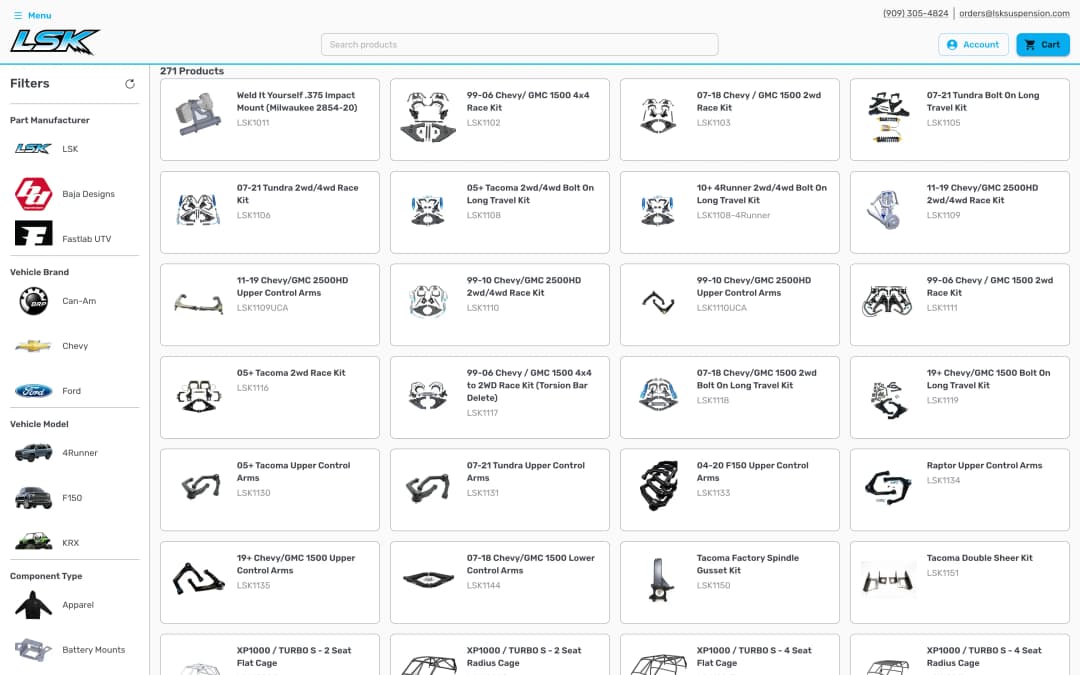This screenshot has height=675, width=1080.
Task: Open 05+ Tacoma 2wd Race Kit
Action: [x=269, y=397]
